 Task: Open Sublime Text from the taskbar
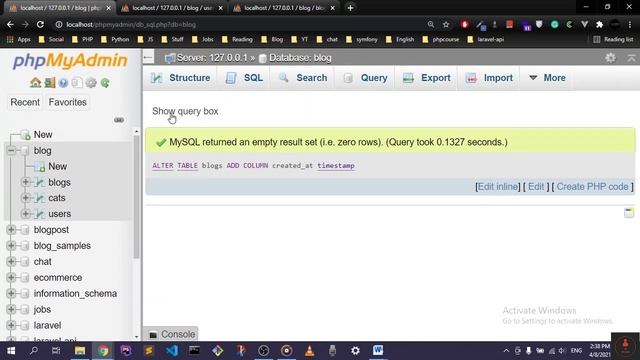click(149, 350)
